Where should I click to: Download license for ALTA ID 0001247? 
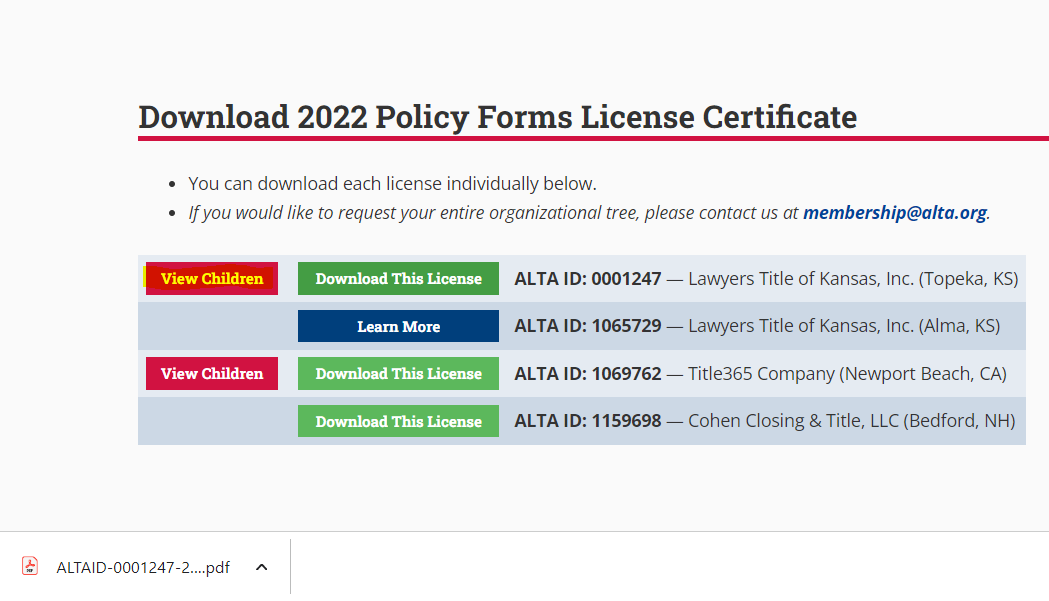tap(398, 278)
